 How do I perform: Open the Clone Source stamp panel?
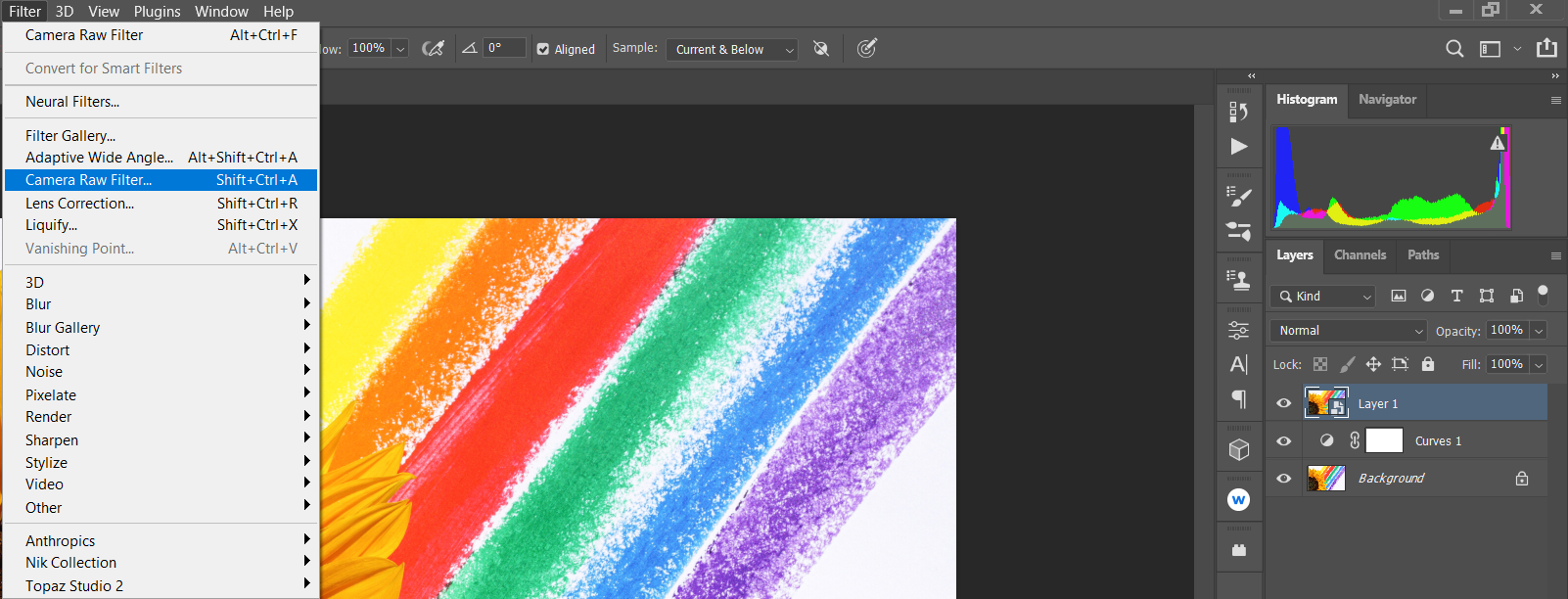pyautogui.click(x=1238, y=281)
